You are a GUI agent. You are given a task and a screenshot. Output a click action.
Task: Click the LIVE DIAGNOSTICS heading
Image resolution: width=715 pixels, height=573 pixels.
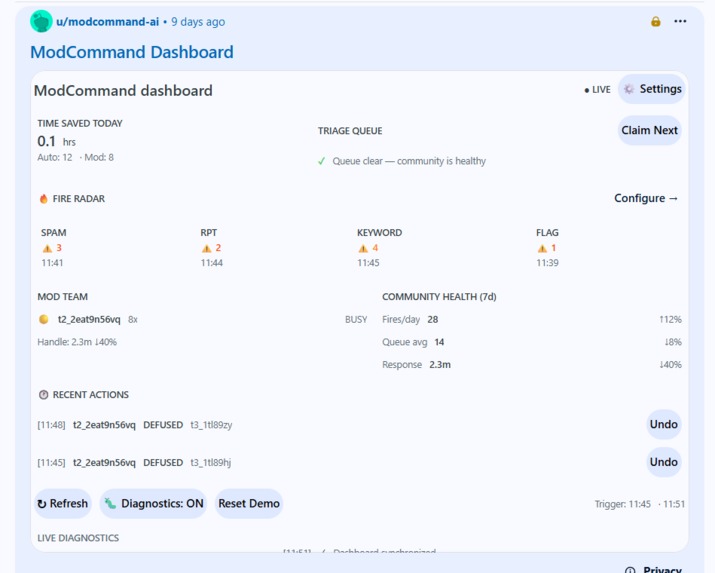[x=78, y=538]
